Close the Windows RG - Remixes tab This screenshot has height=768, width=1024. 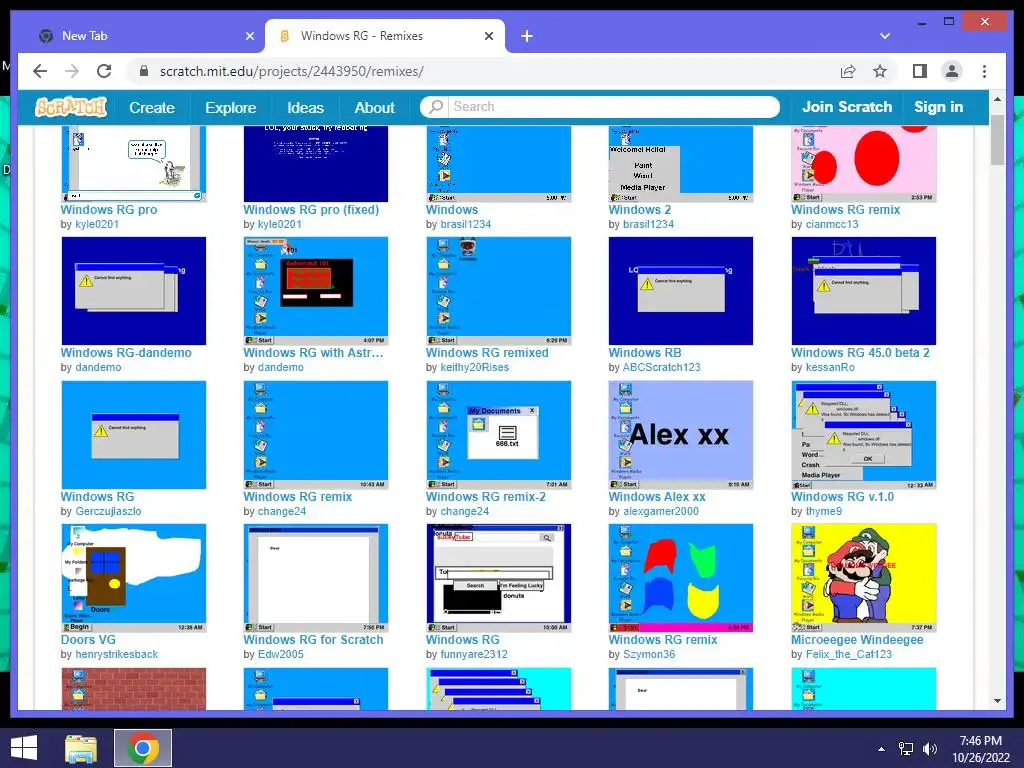point(488,36)
